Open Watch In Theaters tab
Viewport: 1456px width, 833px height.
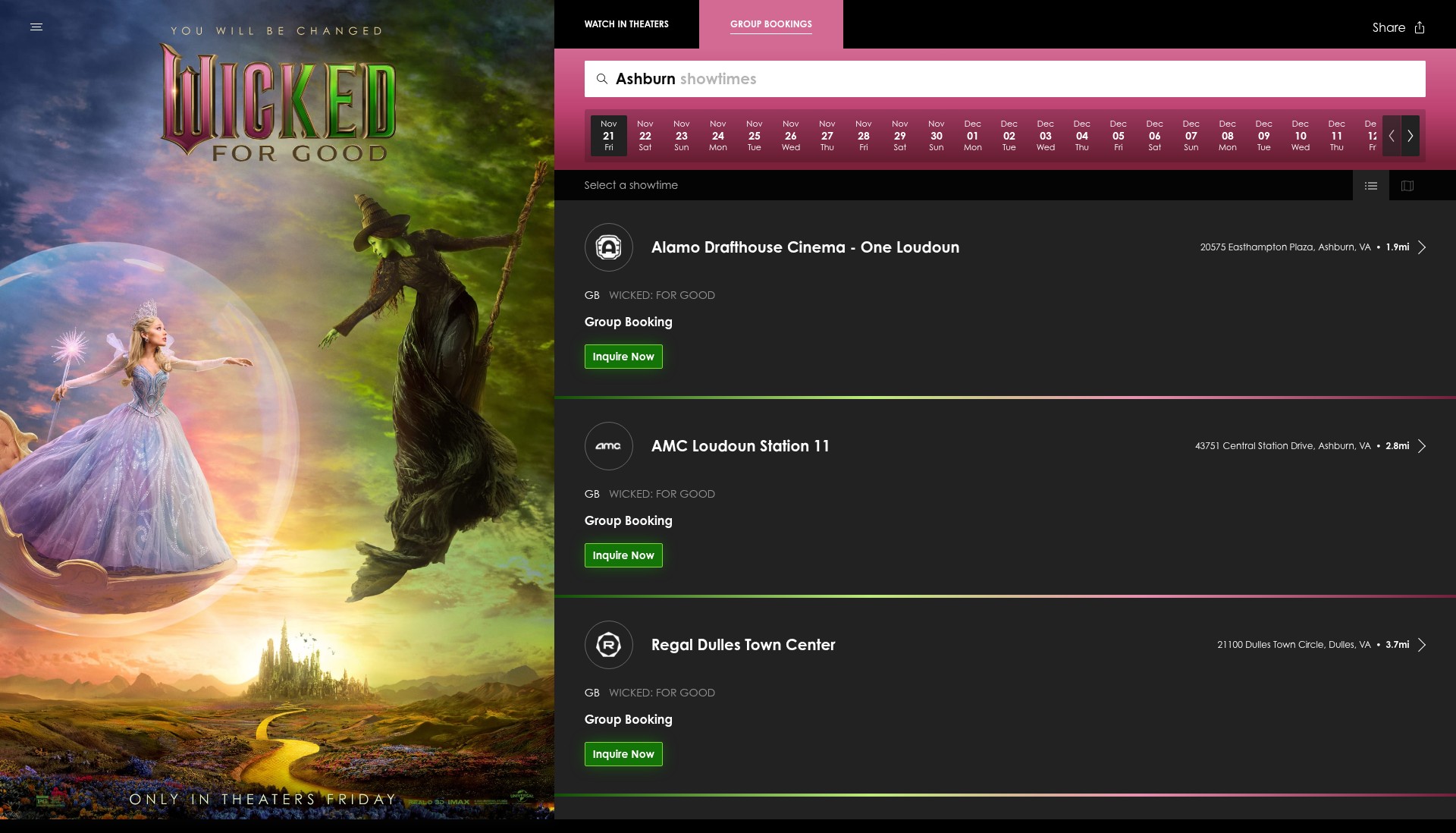pyautogui.click(x=626, y=24)
